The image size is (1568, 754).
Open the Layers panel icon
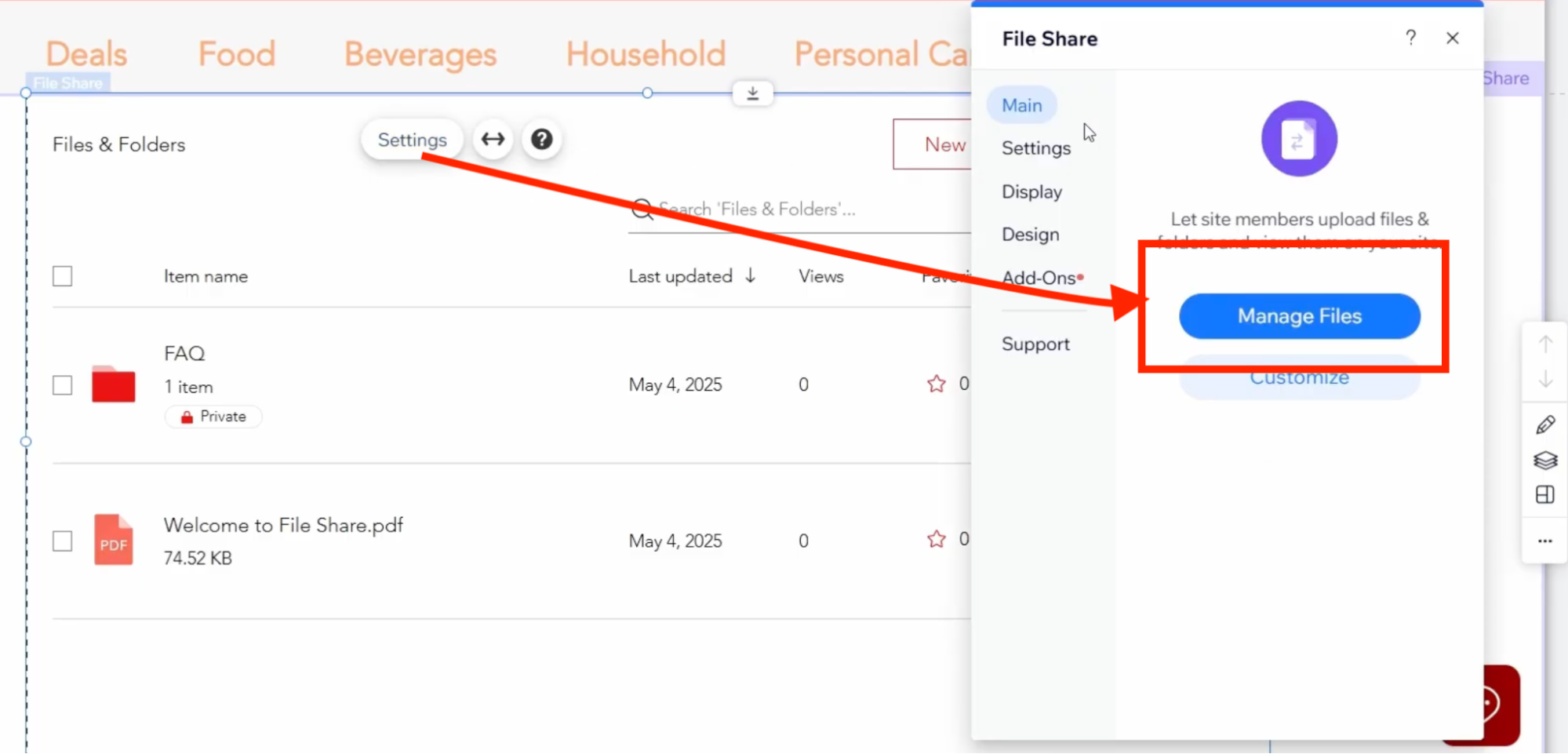pos(1544,460)
